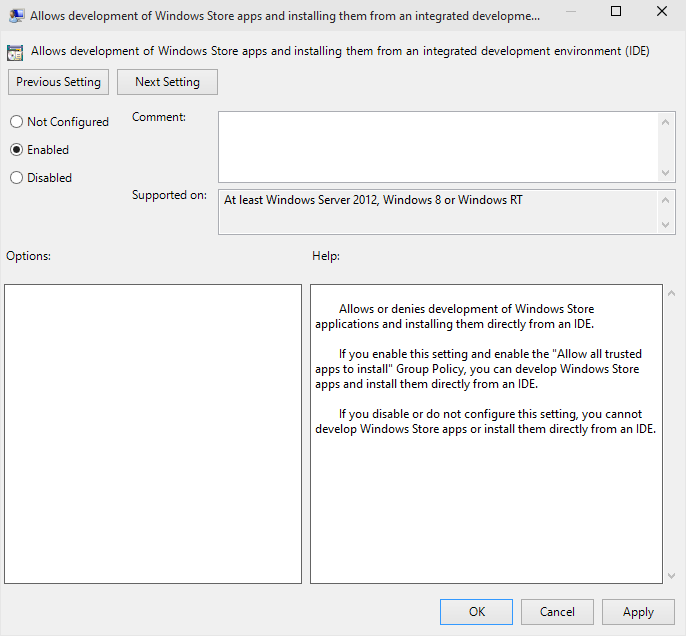Click the OK button

[x=476, y=612]
